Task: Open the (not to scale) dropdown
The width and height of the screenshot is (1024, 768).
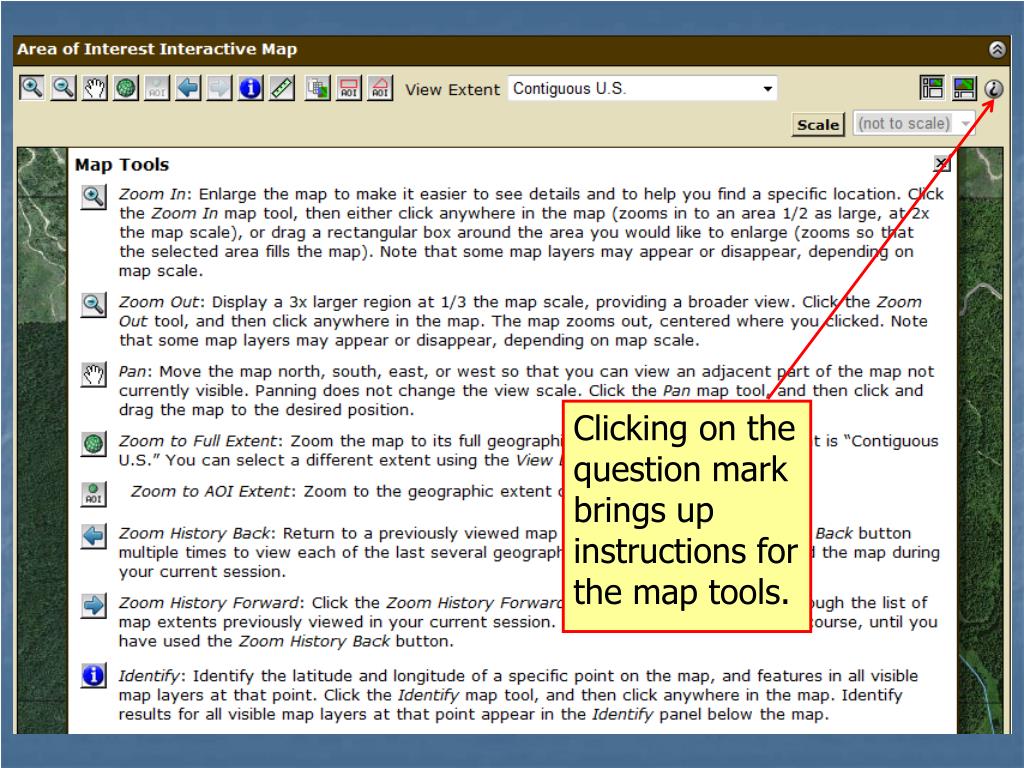Action: coord(914,123)
